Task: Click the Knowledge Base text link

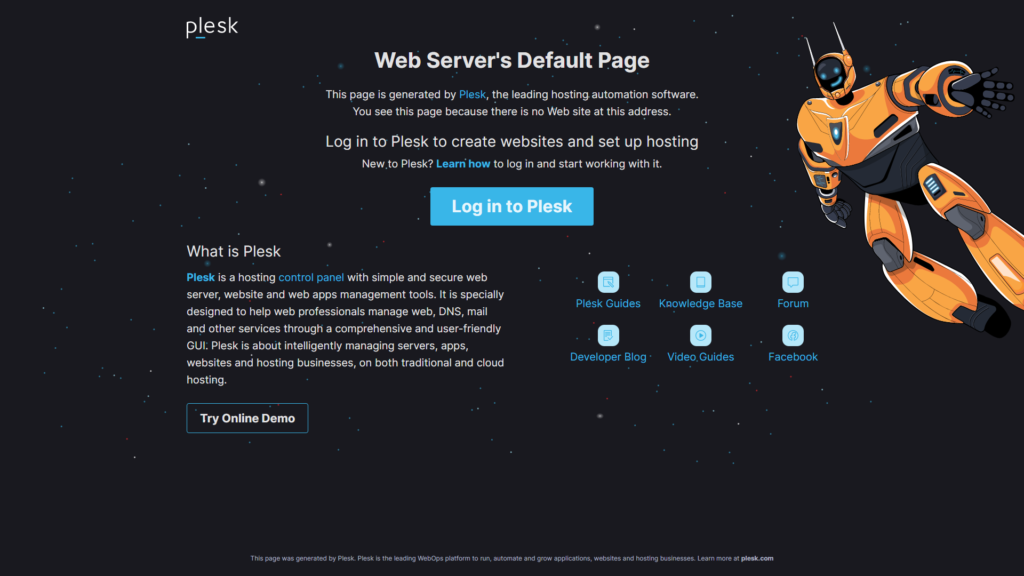Action: (700, 304)
